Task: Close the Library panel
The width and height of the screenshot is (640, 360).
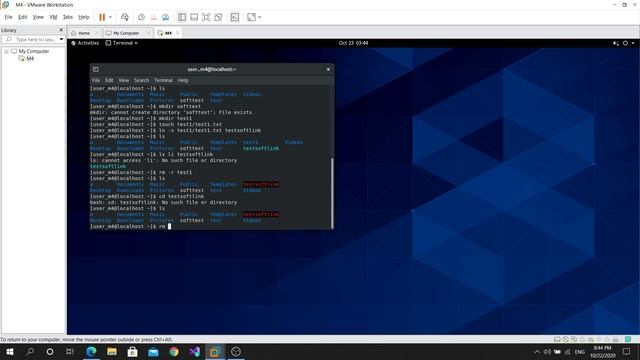Action: coord(61,30)
